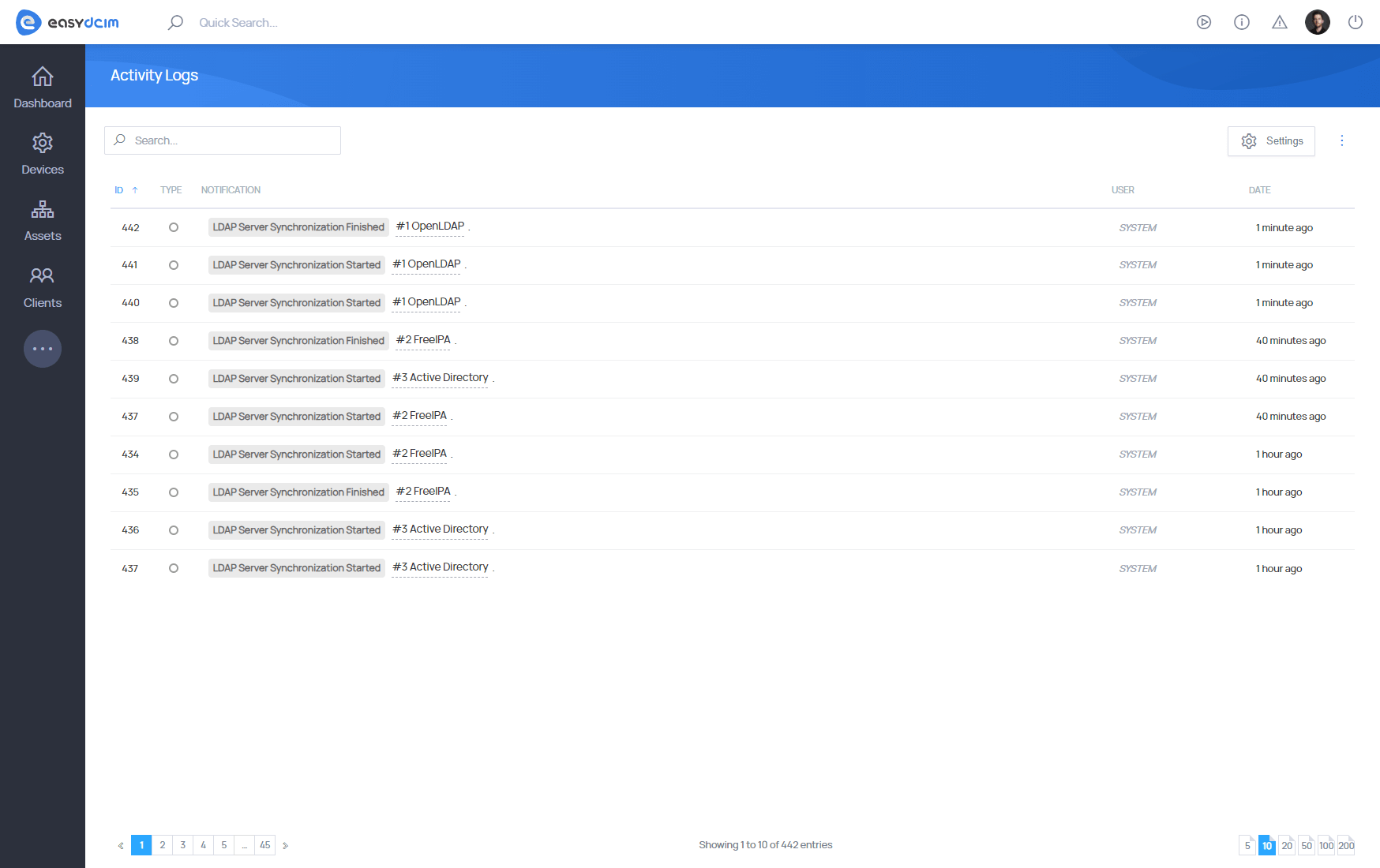Screen dimensions: 1380x868
Task: Open #2 FreeIPA link in row 438
Action: coord(423,340)
